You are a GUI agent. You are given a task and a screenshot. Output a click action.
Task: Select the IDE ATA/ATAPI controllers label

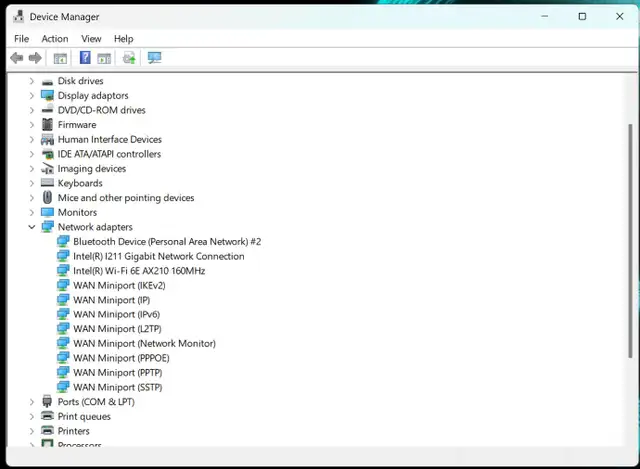coord(109,154)
